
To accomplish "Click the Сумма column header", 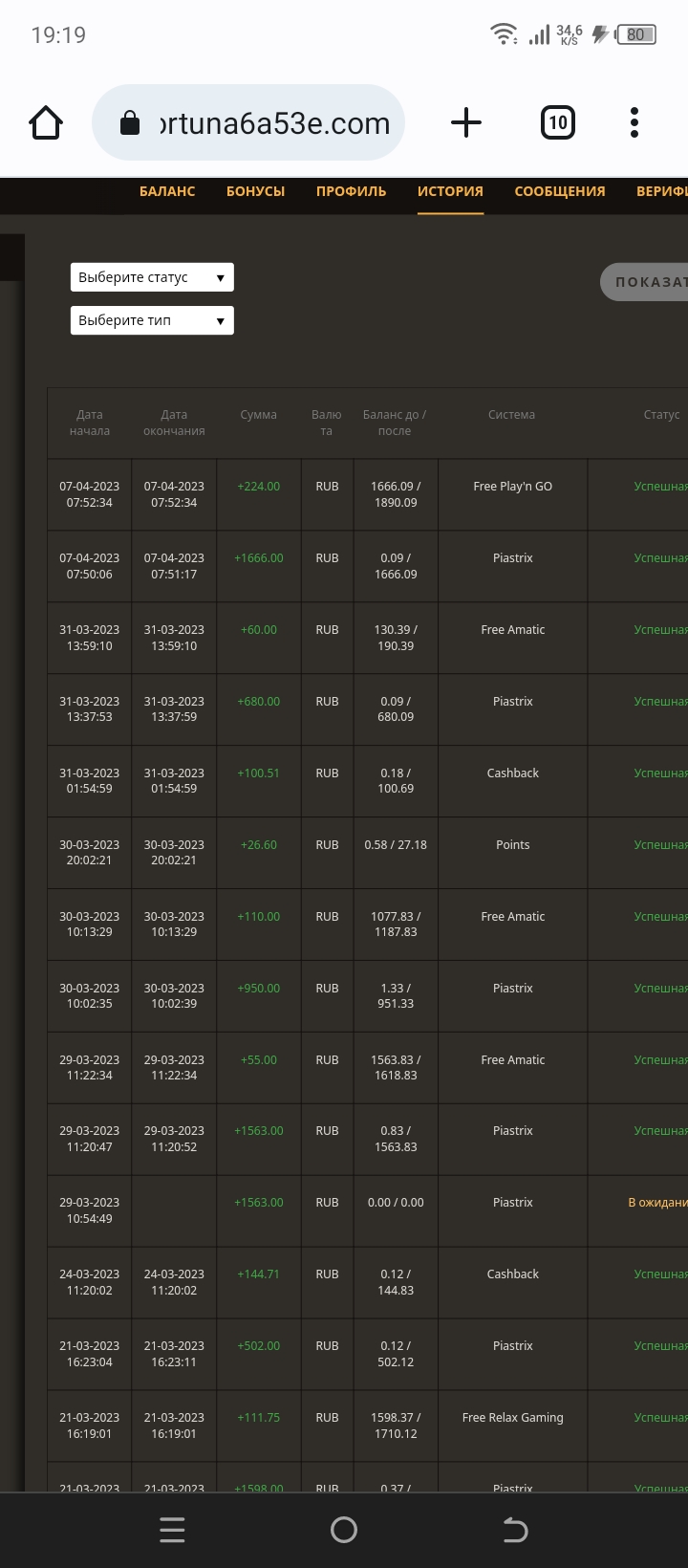I will (x=258, y=415).
